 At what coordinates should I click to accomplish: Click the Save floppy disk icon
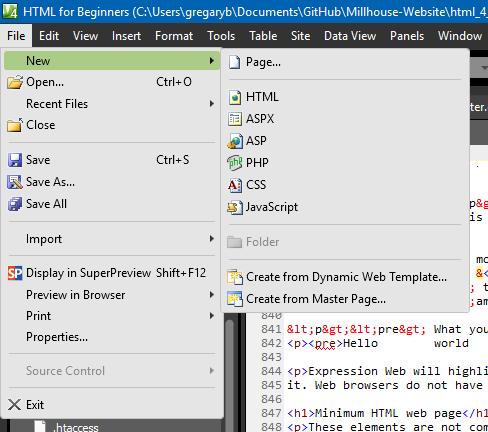(15, 160)
